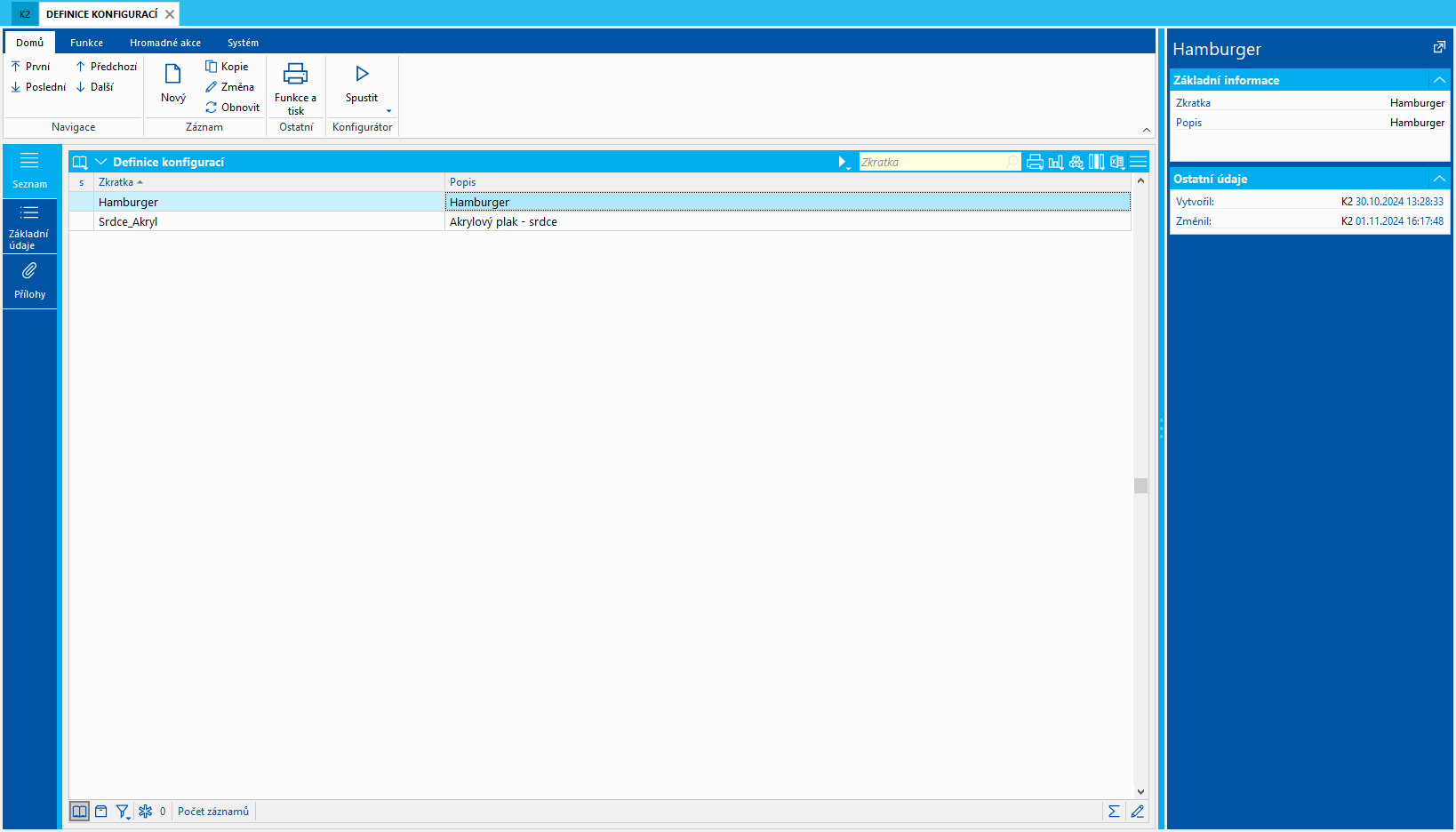Go to the first record with První
Viewport: 1456px width, 832px height.
pyautogui.click(x=30, y=67)
